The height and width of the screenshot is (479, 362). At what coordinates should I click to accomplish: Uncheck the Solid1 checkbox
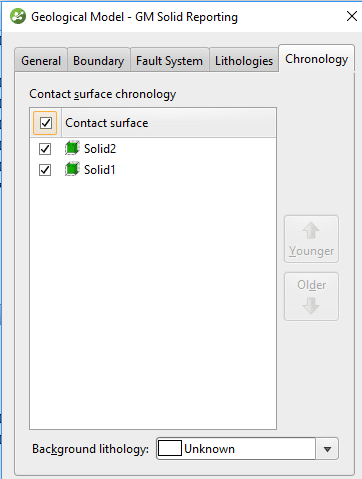(x=45, y=170)
